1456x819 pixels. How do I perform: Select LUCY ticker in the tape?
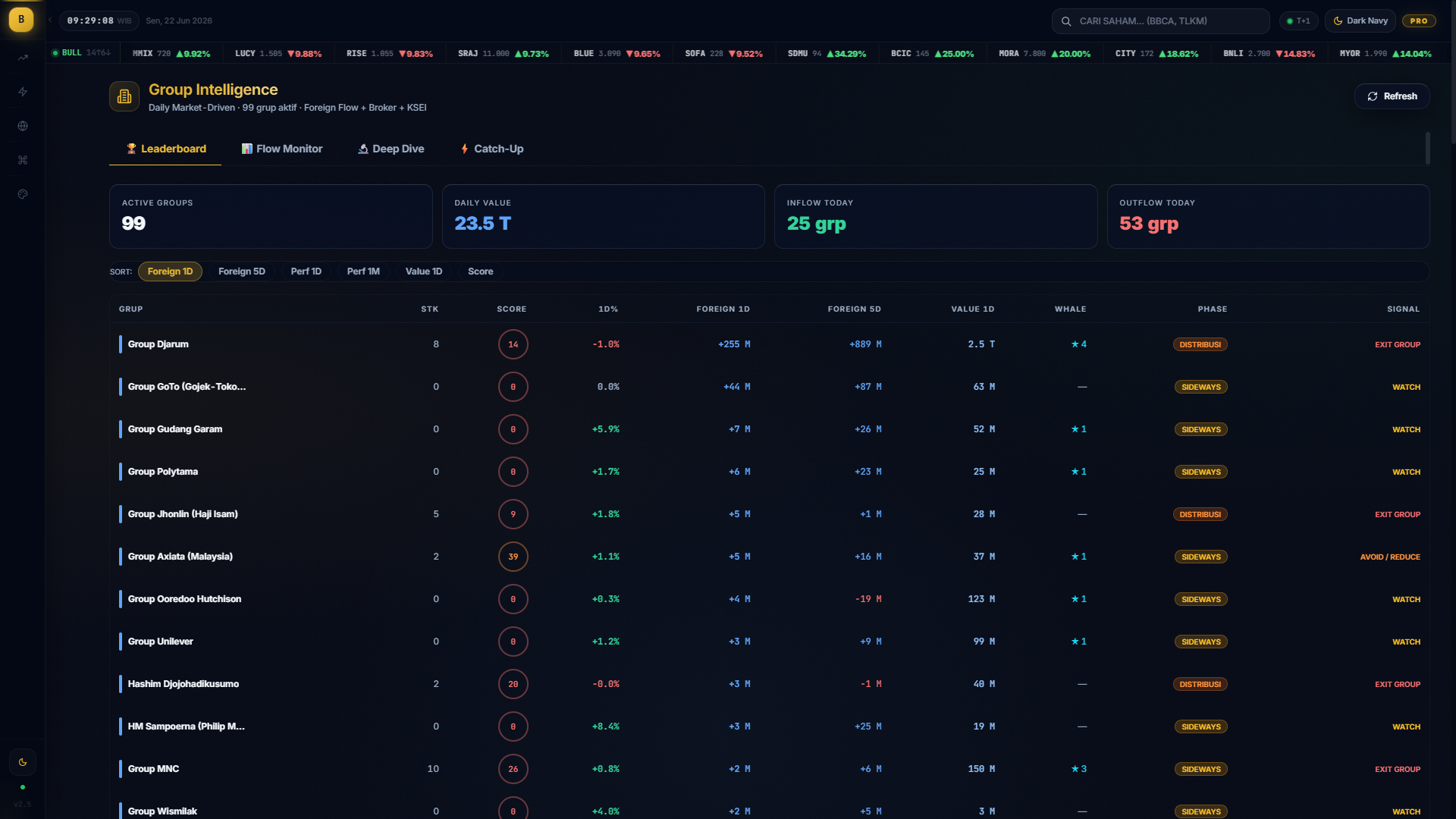[278, 54]
